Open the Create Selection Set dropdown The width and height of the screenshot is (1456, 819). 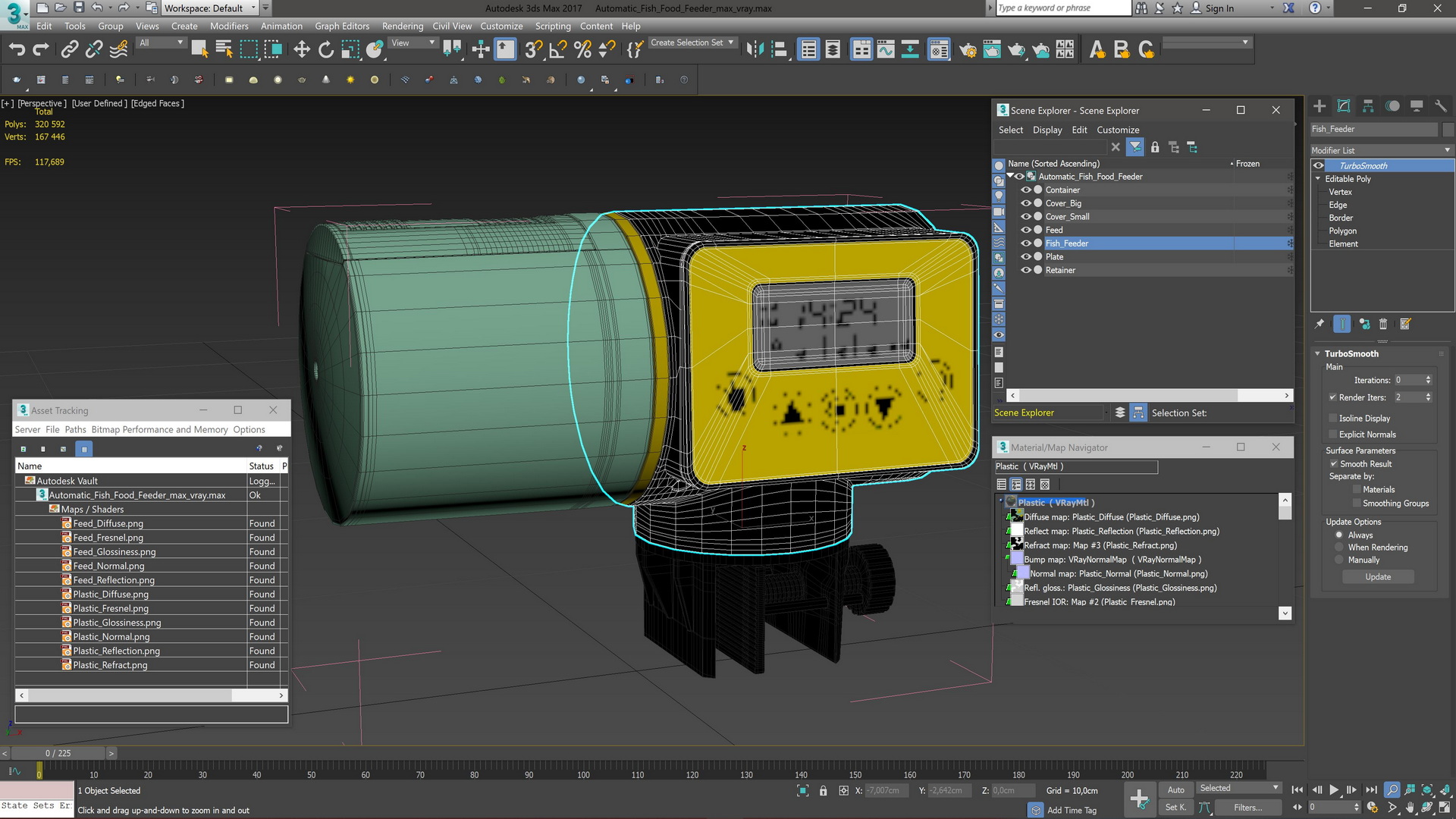point(692,43)
